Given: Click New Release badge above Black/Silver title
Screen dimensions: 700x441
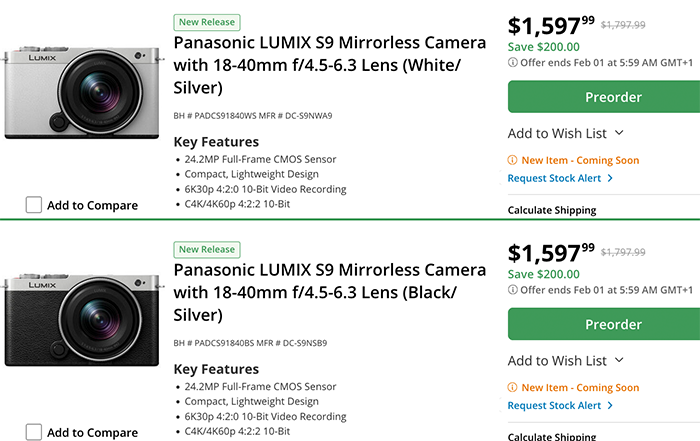Looking at the screenshot, I should 207,249.
